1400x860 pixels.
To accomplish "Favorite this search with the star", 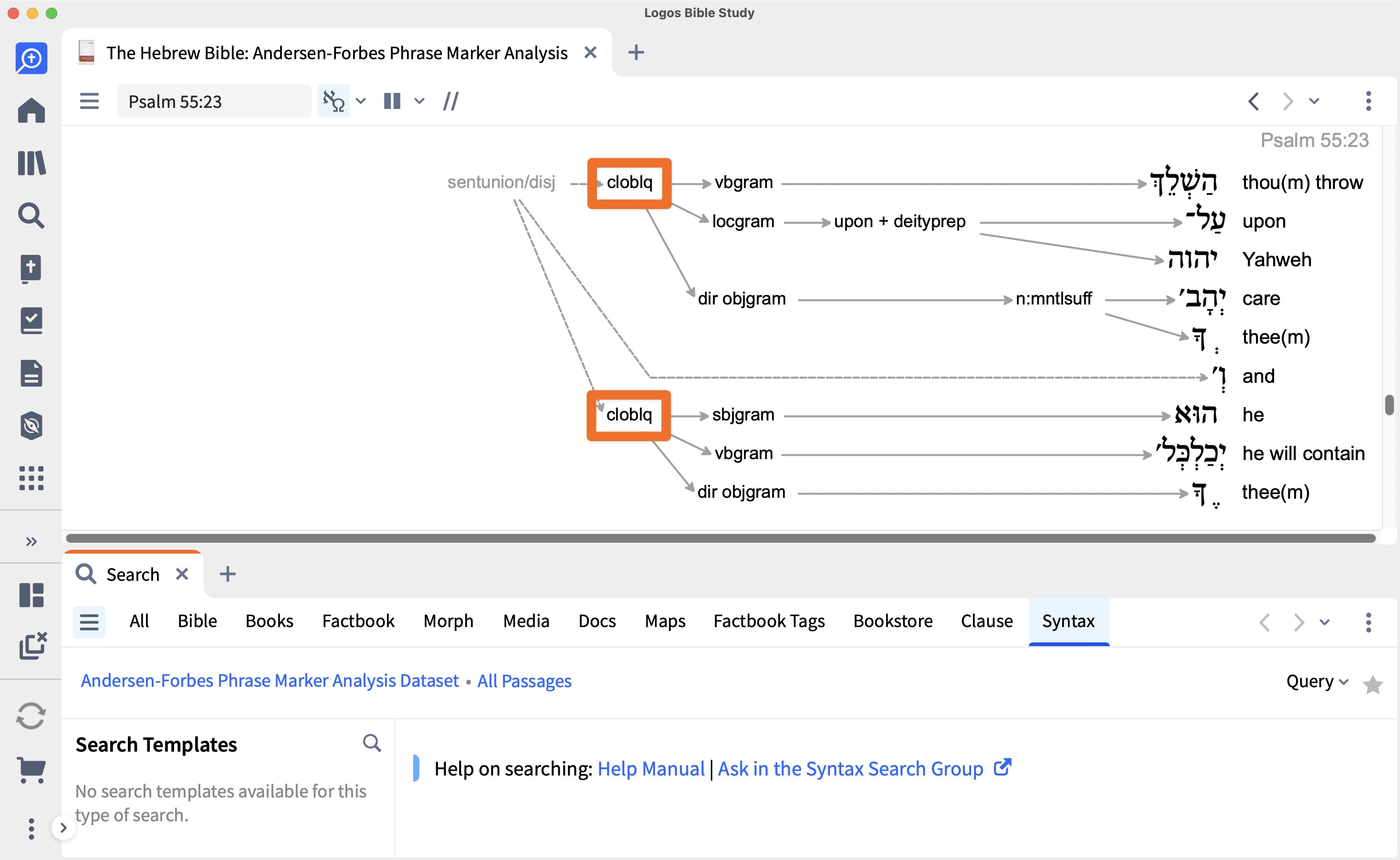I will [1373, 685].
